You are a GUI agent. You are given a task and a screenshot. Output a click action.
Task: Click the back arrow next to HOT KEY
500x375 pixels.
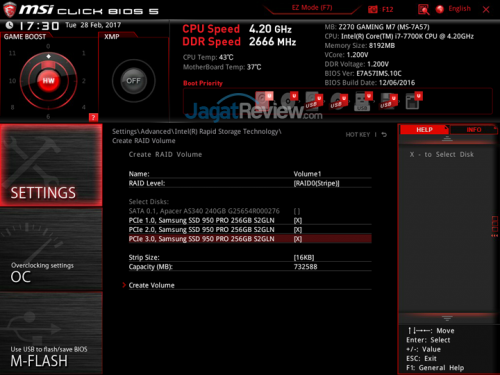384,135
